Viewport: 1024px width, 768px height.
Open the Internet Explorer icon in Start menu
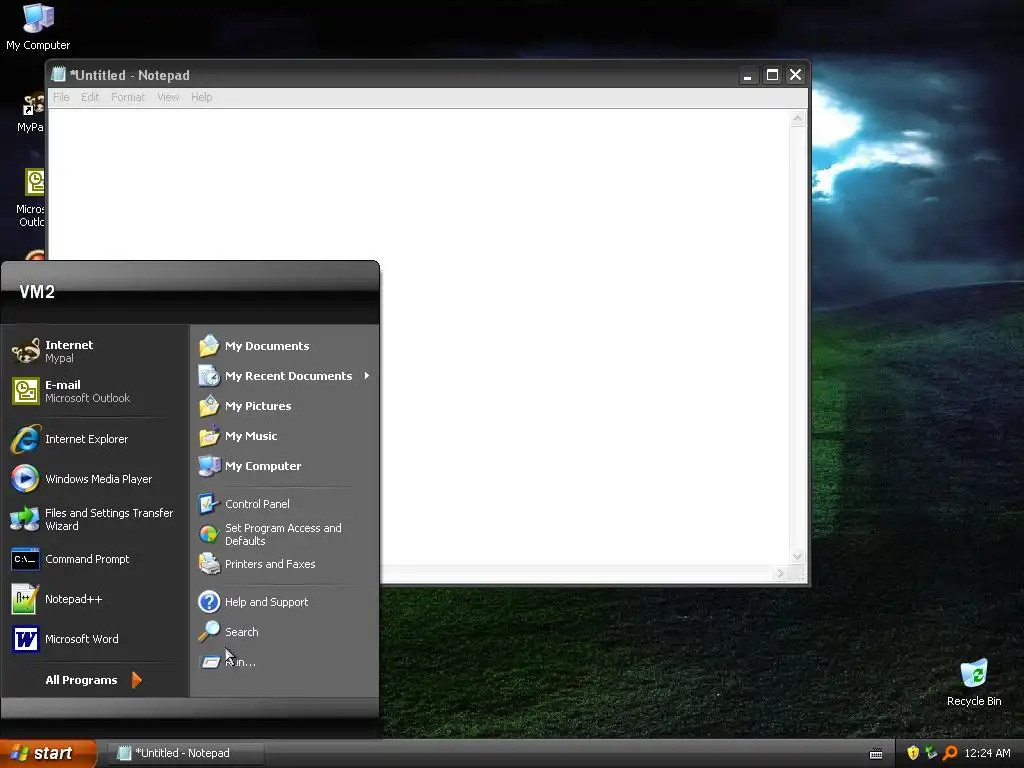click(26, 439)
